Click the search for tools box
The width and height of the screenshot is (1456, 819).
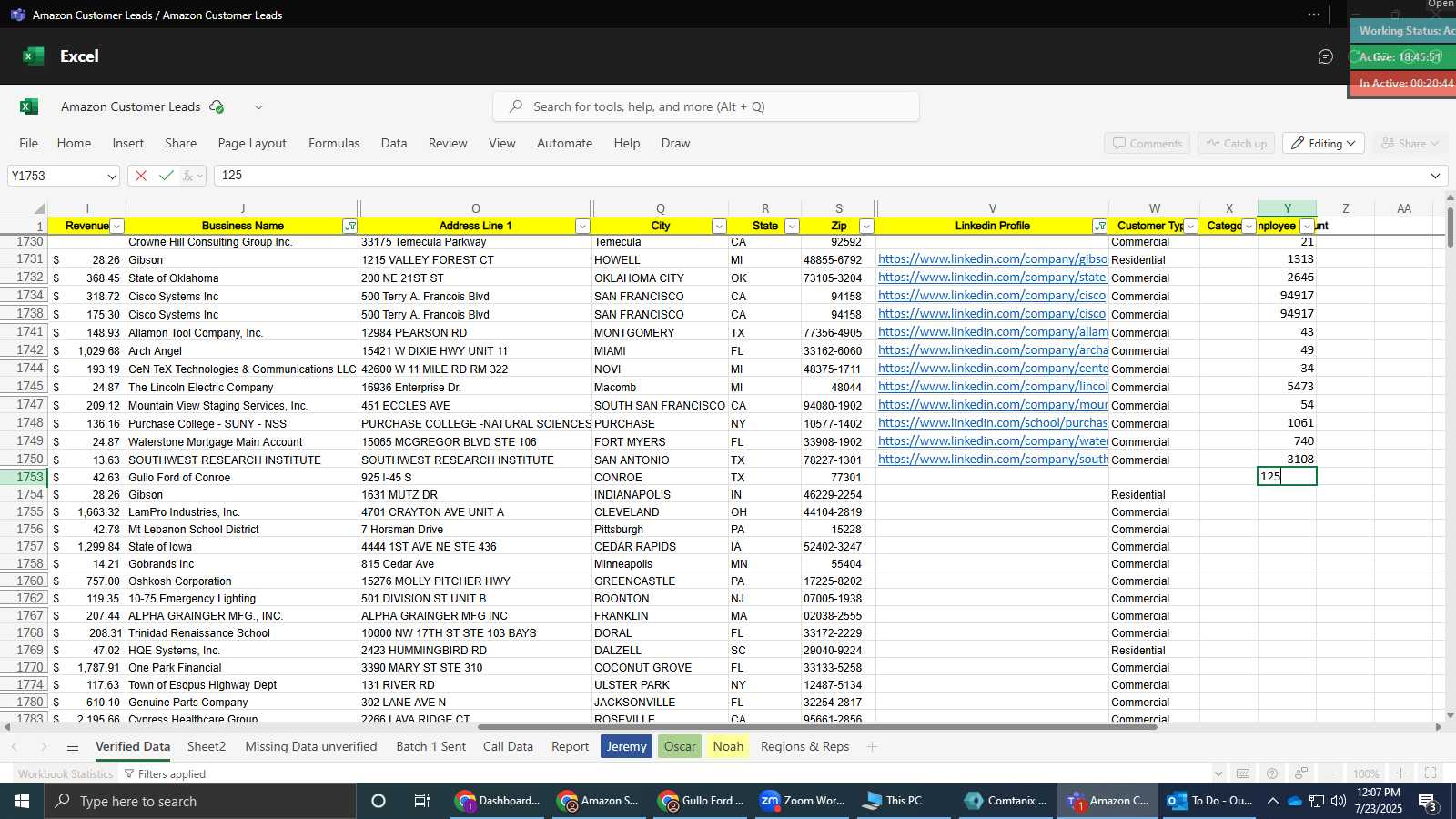[x=706, y=106]
